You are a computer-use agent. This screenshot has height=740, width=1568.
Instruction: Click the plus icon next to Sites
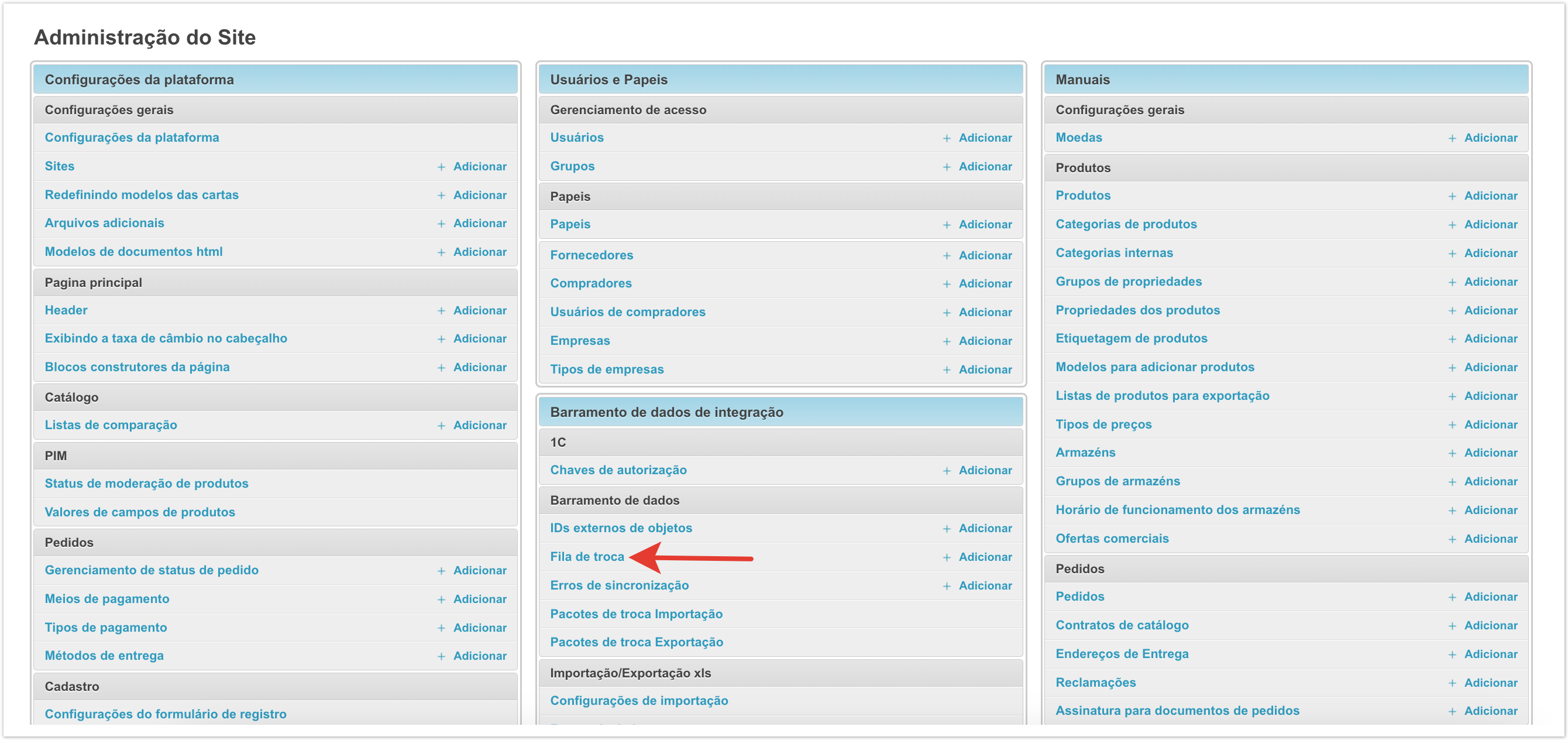click(x=441, y=167)
